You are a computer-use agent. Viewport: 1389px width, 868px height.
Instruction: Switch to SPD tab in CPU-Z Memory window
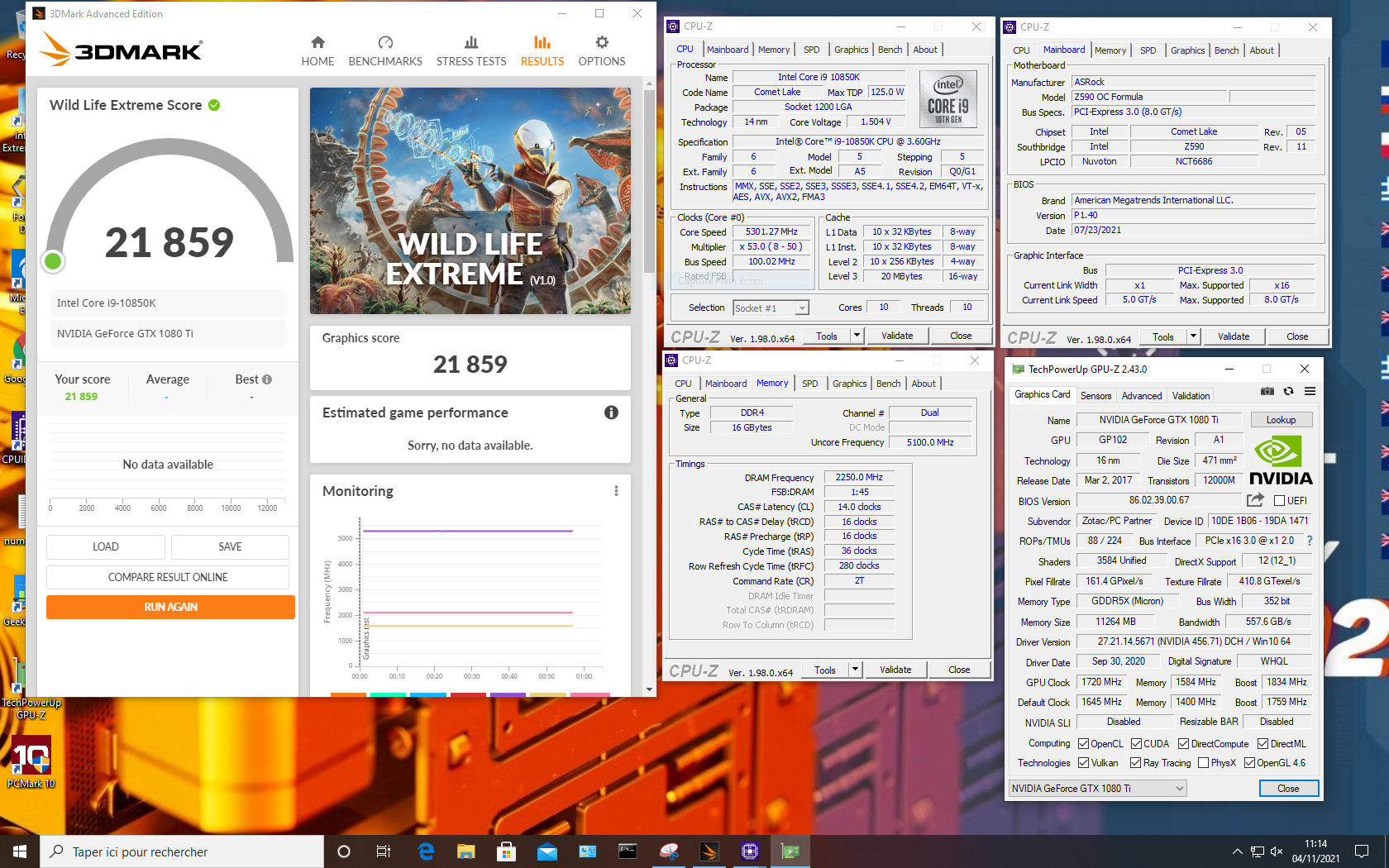(x=809, y=384)
